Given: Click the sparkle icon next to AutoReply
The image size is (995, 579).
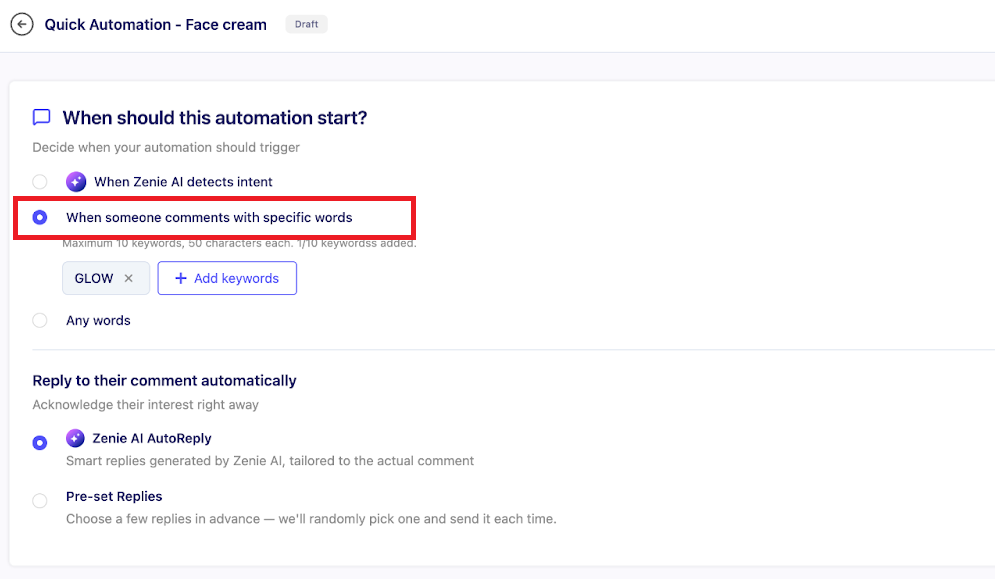Looking at the screenshot, I should [x=76, y=438].
